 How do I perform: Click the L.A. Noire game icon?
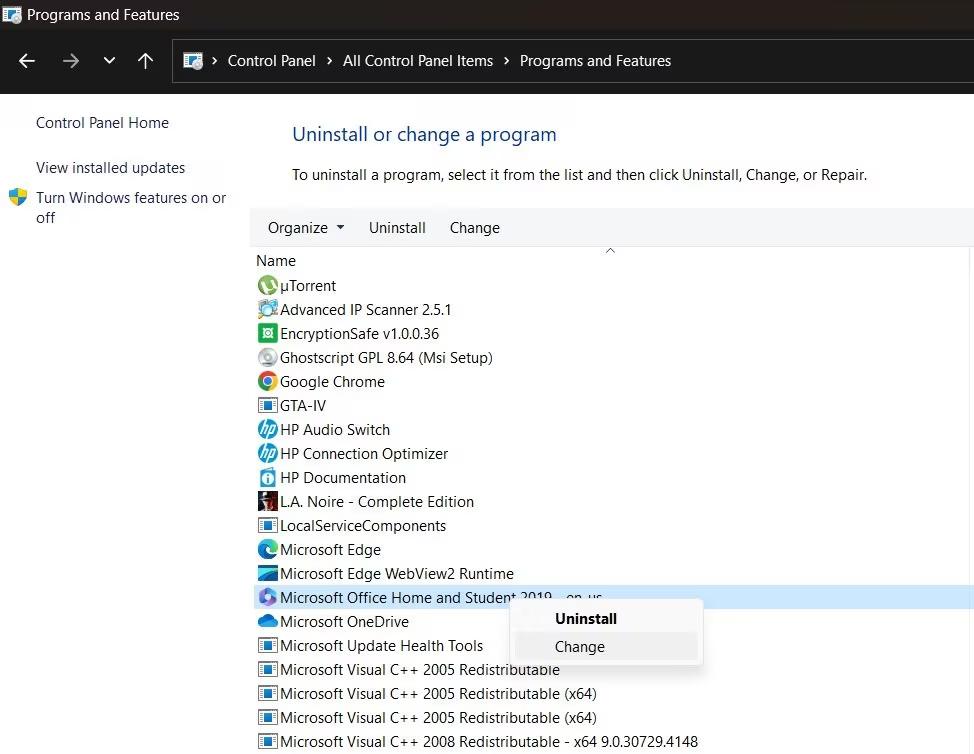[267, 501]
